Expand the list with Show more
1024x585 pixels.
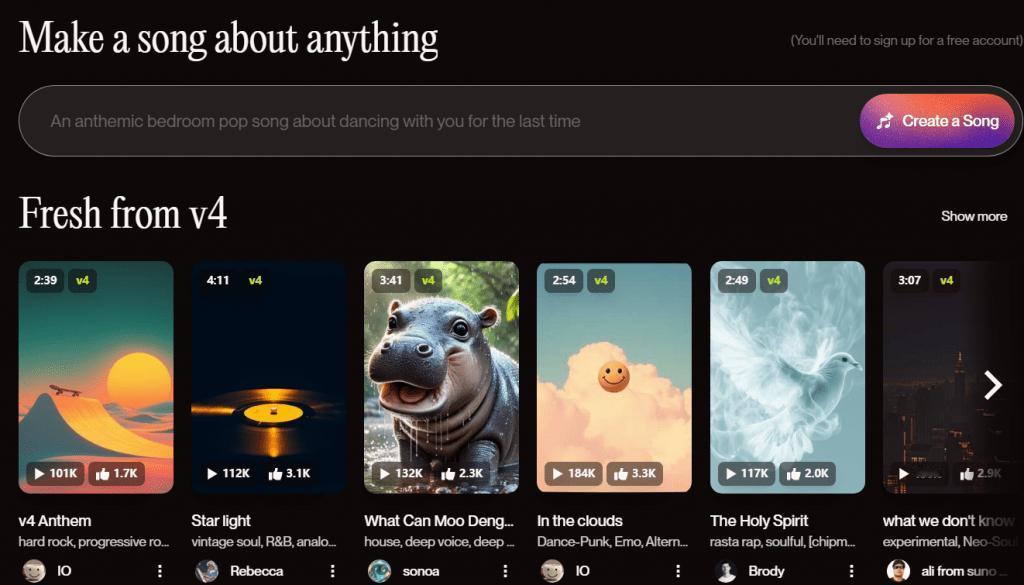coord(974,216)
